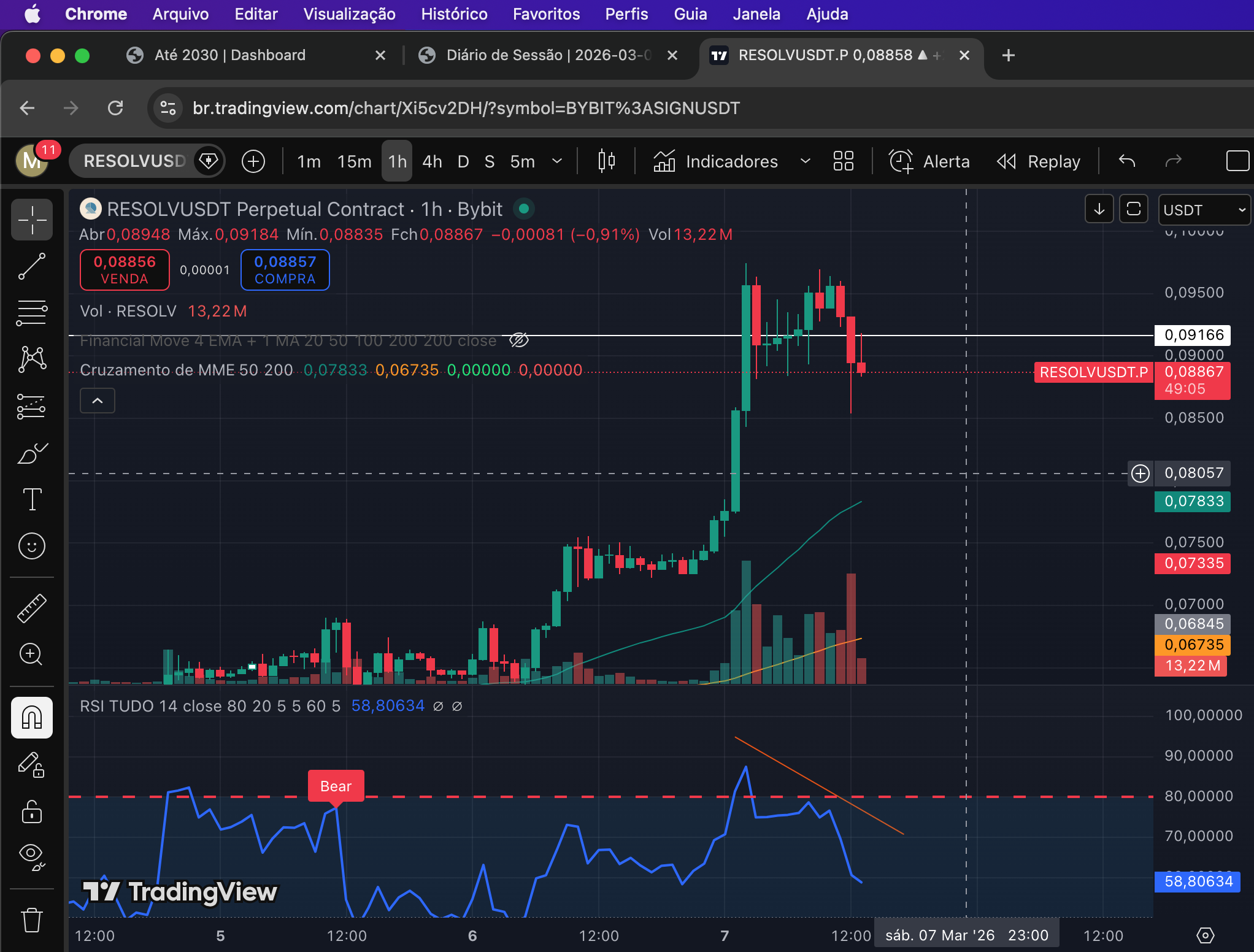This screenshot has height=952, width=1254.
Task: Switch to the Até 2030 Dashboard tab
Action: tap(230, 55)
